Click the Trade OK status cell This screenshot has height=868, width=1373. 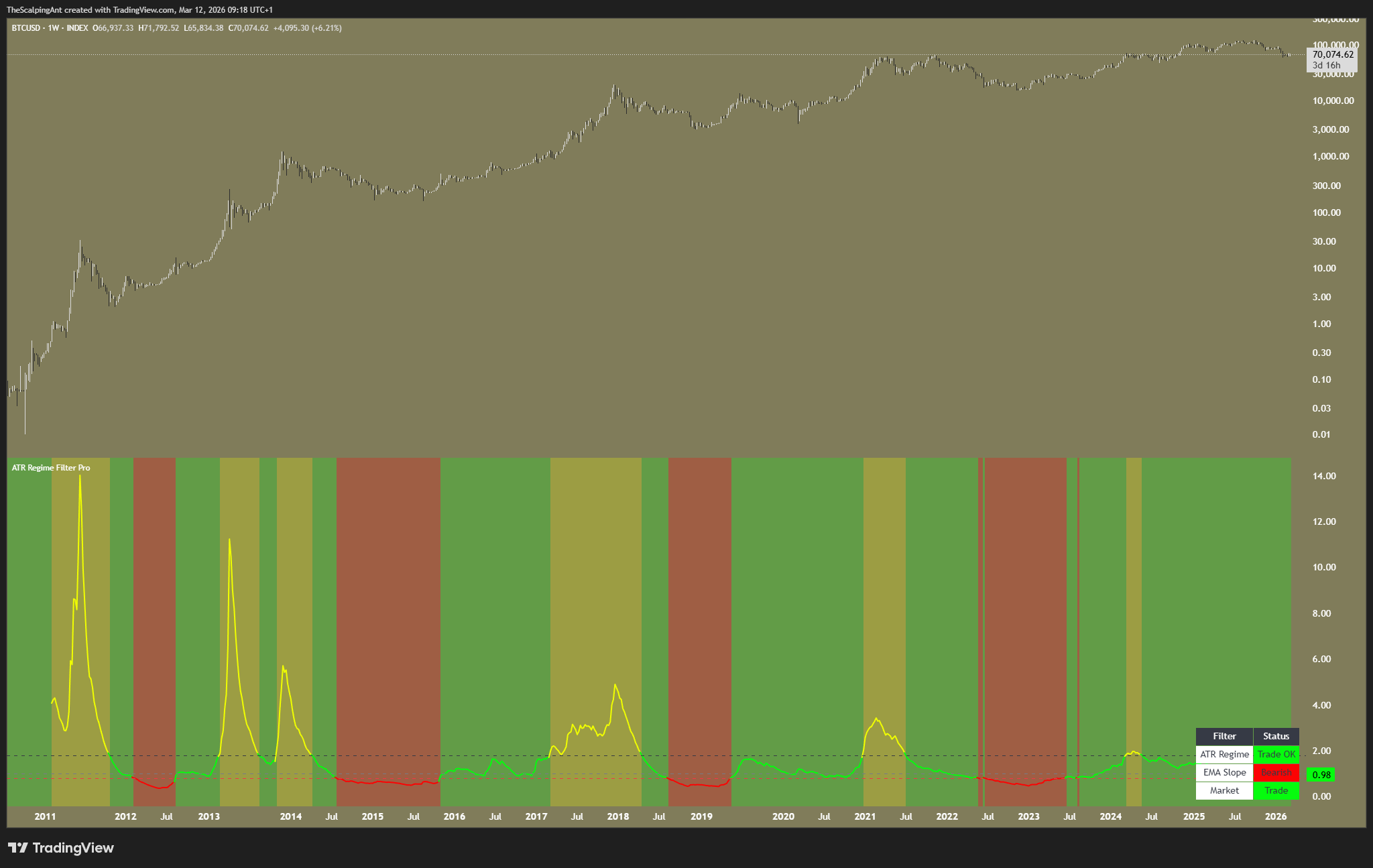(1276, 754)
